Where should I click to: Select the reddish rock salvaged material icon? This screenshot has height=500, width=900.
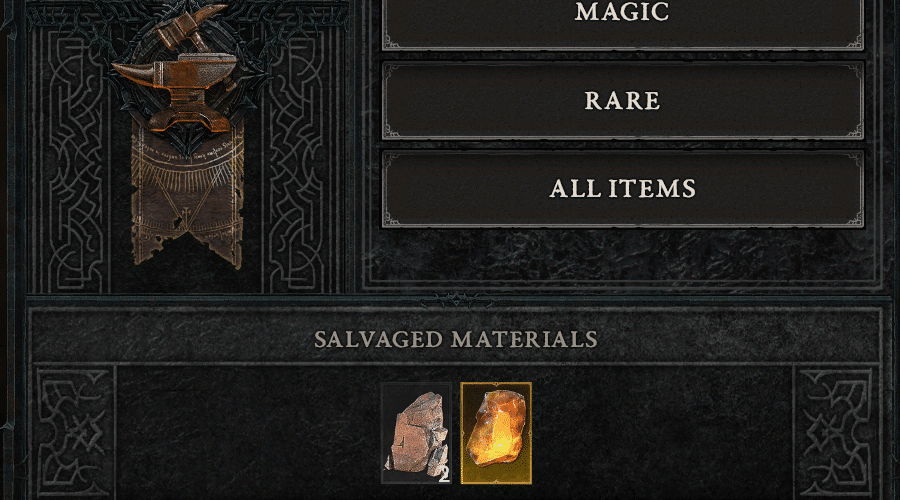pos(417,433)
